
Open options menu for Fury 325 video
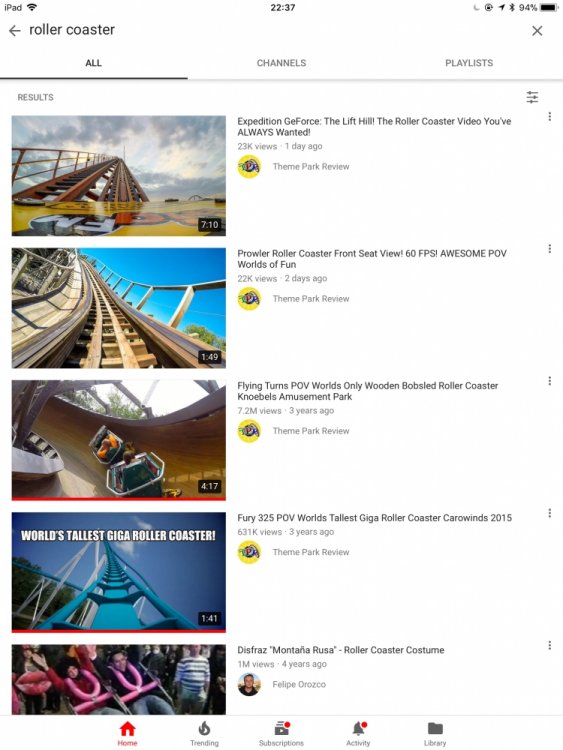point(550,513)
